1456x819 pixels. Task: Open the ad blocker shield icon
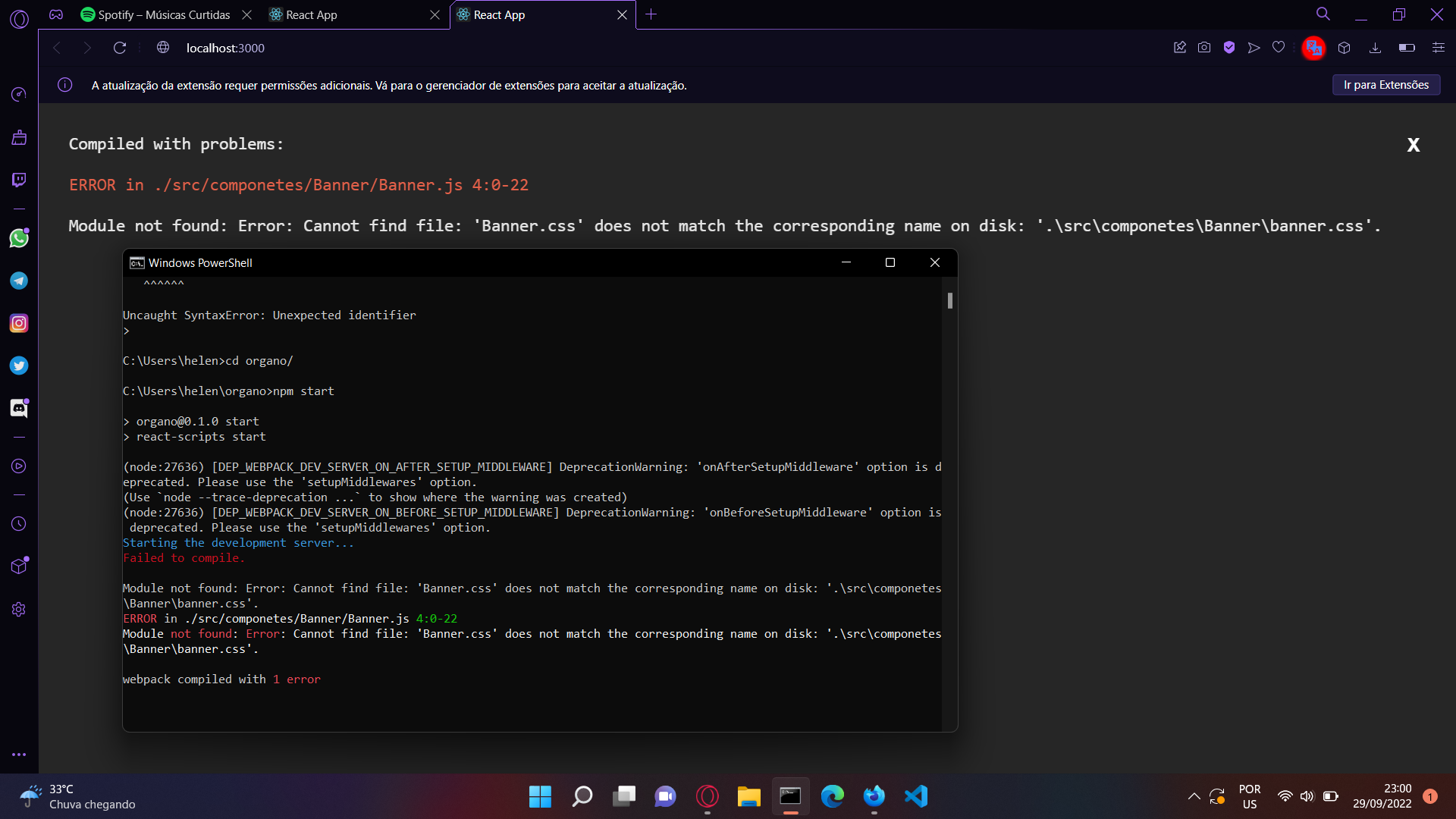[1229, 48]
